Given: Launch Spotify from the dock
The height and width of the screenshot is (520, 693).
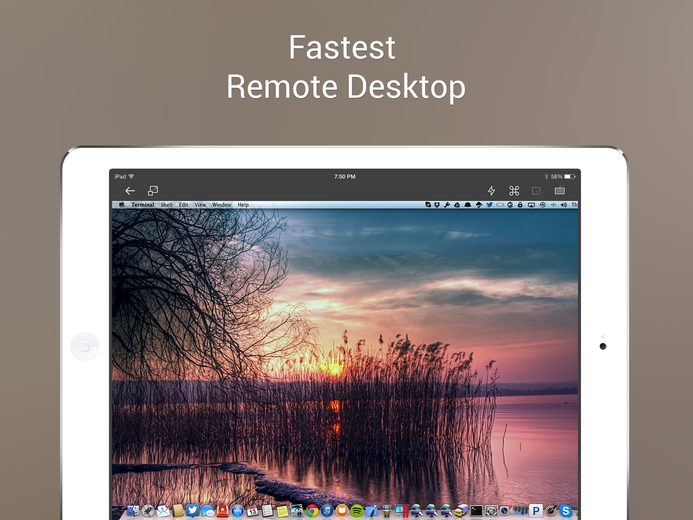Looking at the screenshot, I should tap(357, 511).
